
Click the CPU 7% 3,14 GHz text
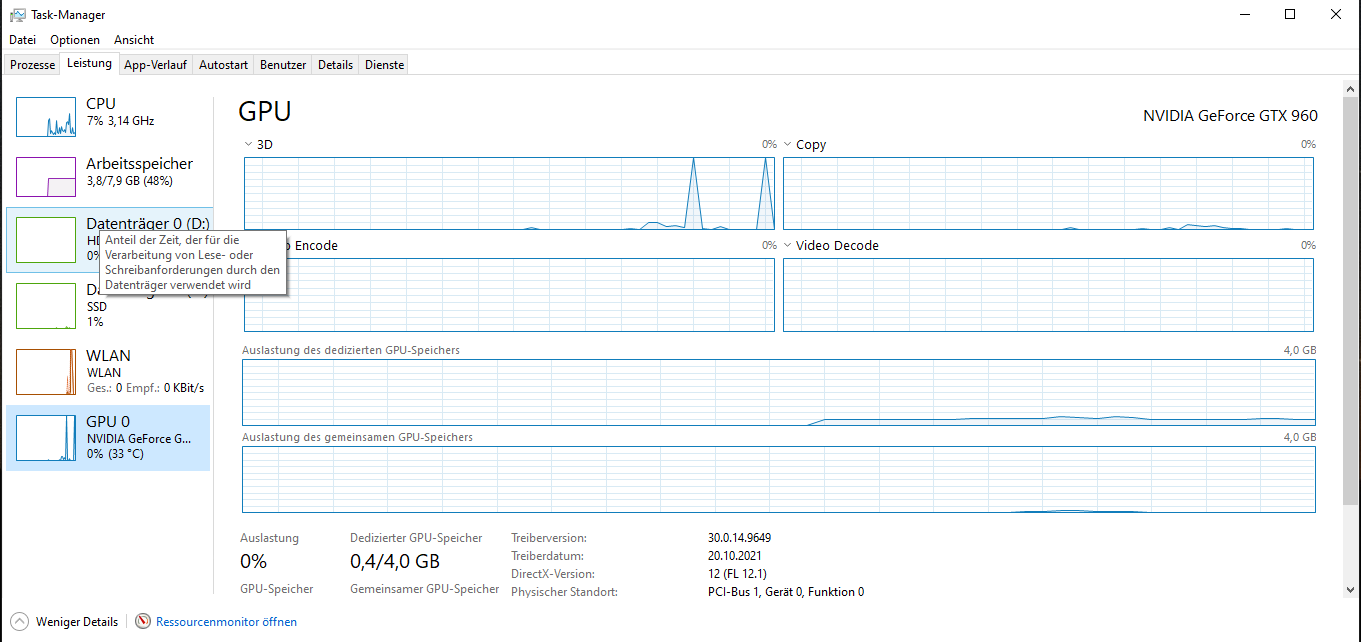click(120, 121)
